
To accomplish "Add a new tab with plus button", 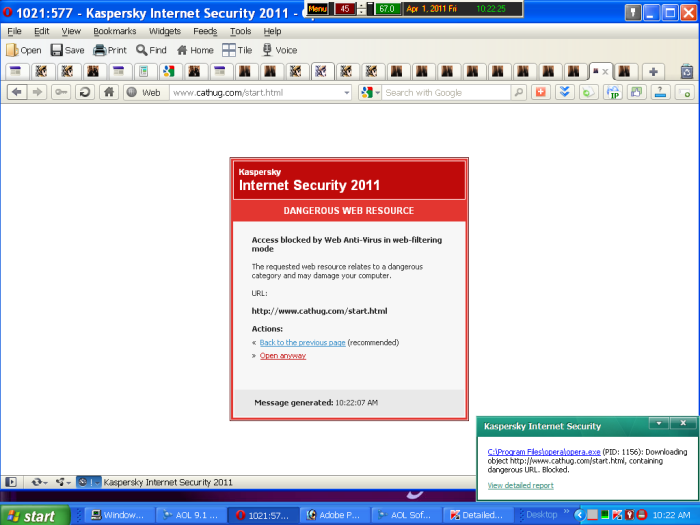I will click(x=653, y=71).
